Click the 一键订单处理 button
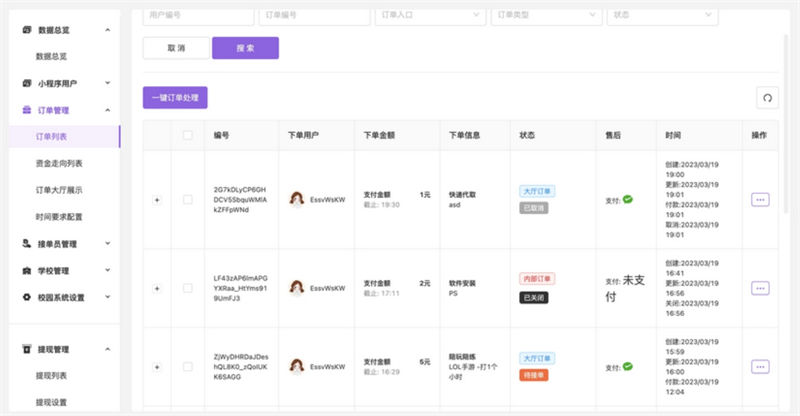Image resolution: width=800 pixels, height=416 pixels. [x=175, y=97]
